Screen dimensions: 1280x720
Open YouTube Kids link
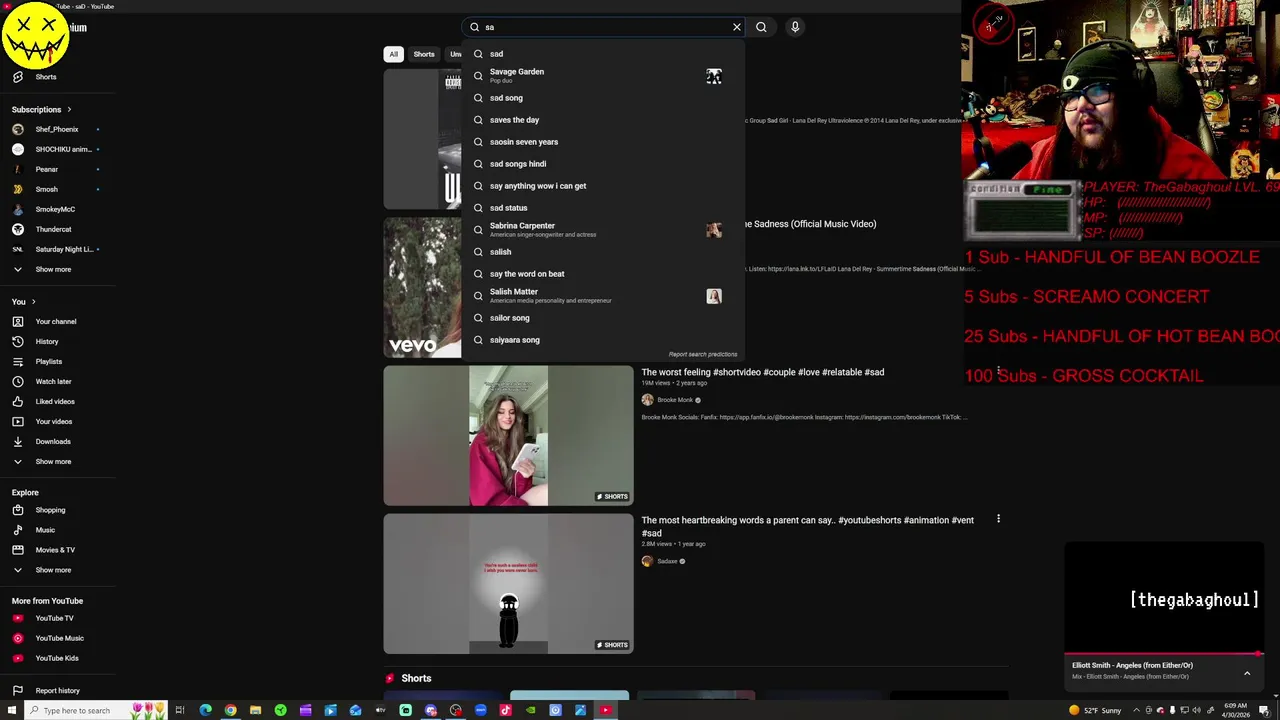(x=56, y=658)
